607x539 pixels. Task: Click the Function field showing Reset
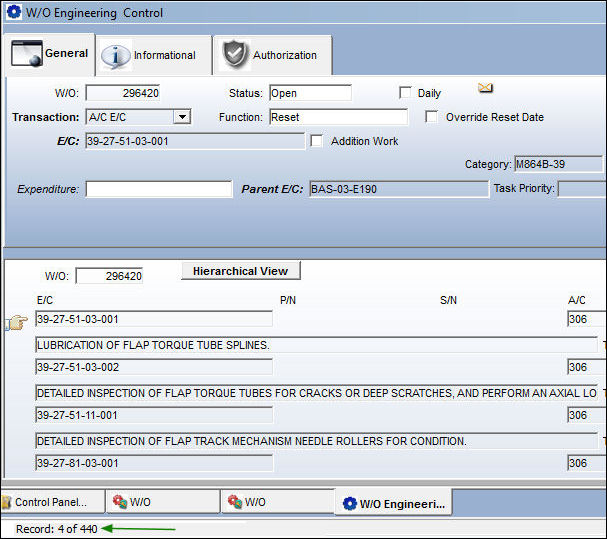pyautogui.click(x=338, y=117)
